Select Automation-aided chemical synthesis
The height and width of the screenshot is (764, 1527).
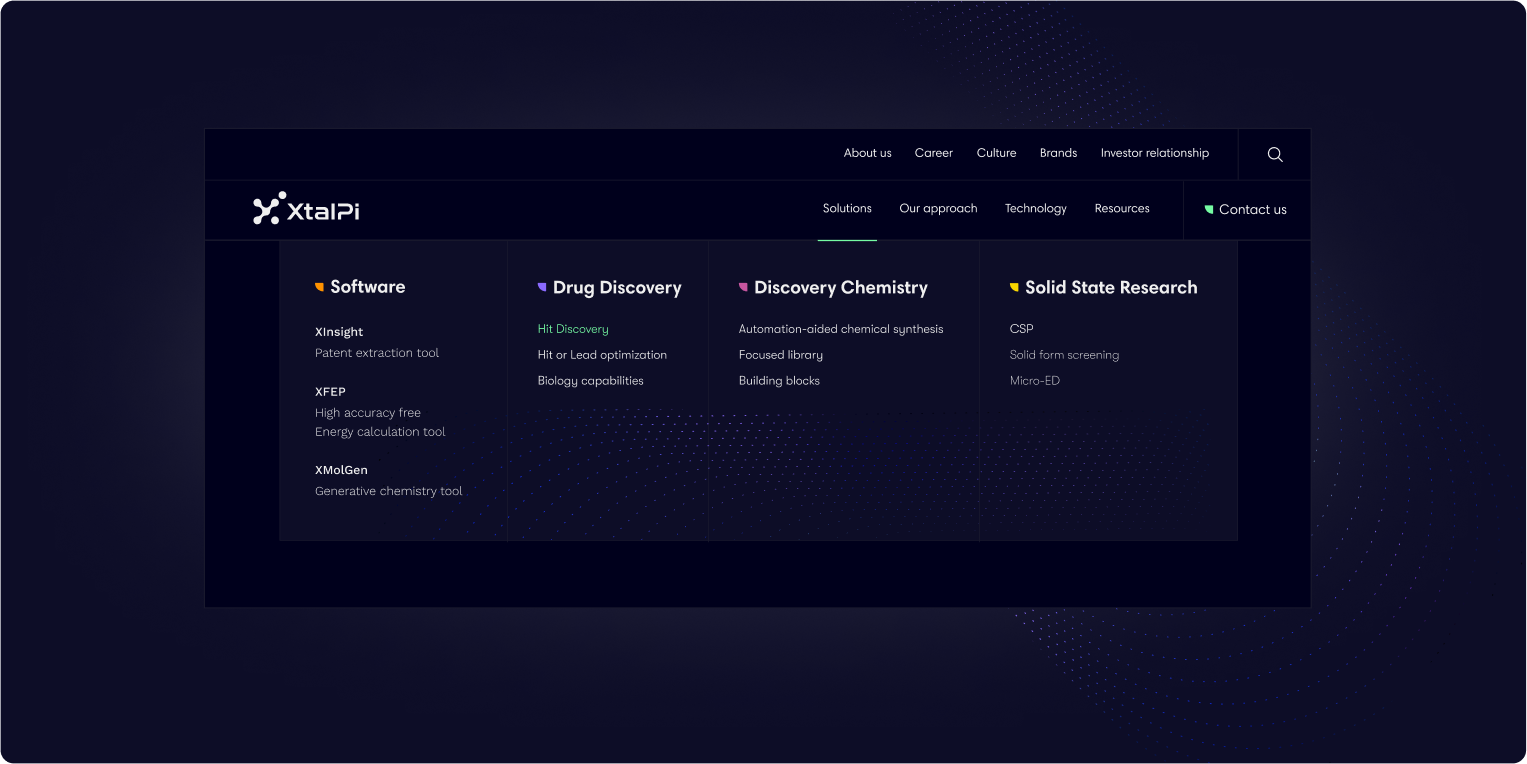click(x=840, y=329)
